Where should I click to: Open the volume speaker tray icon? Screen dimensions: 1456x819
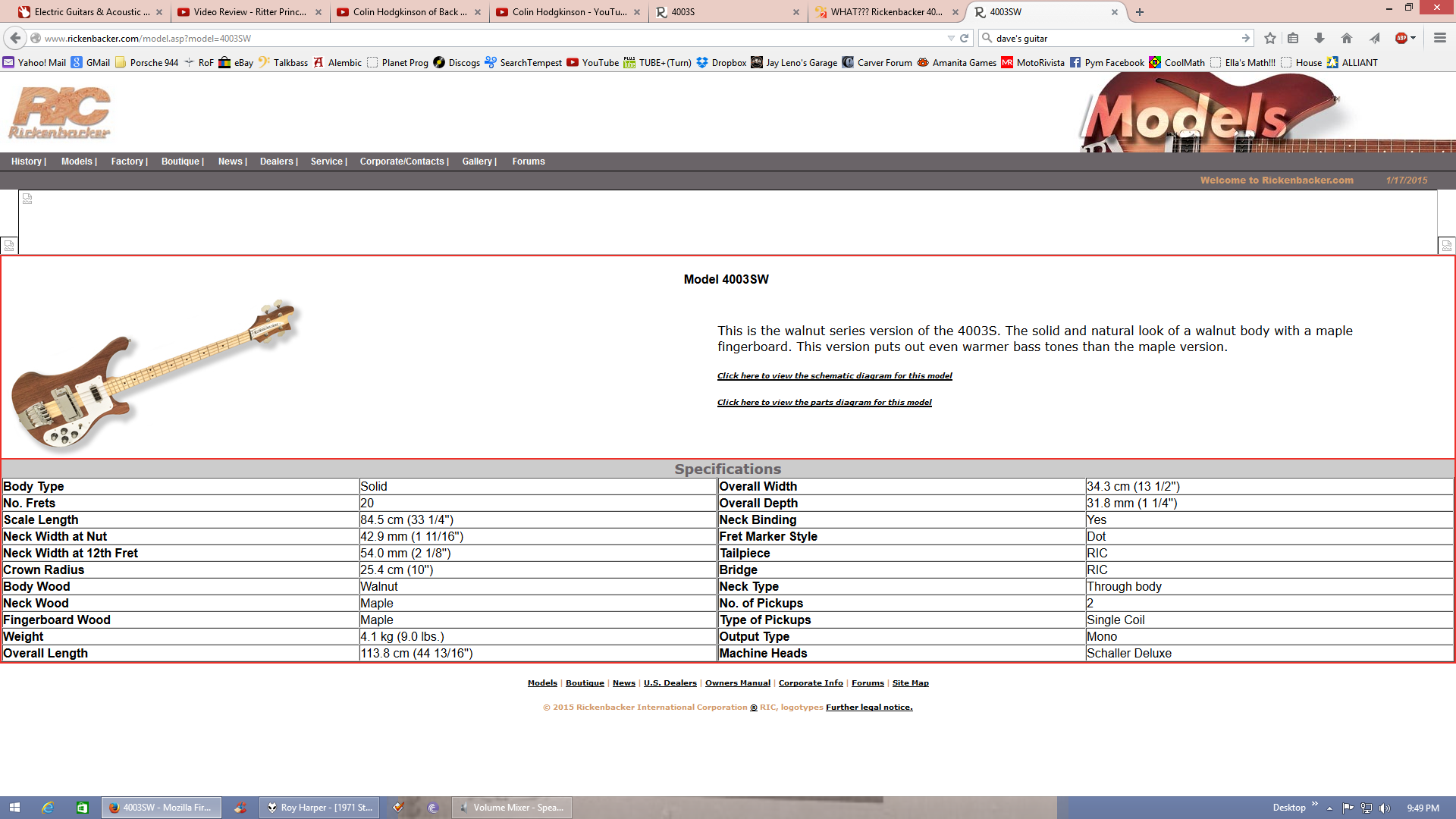(1385, 808)
